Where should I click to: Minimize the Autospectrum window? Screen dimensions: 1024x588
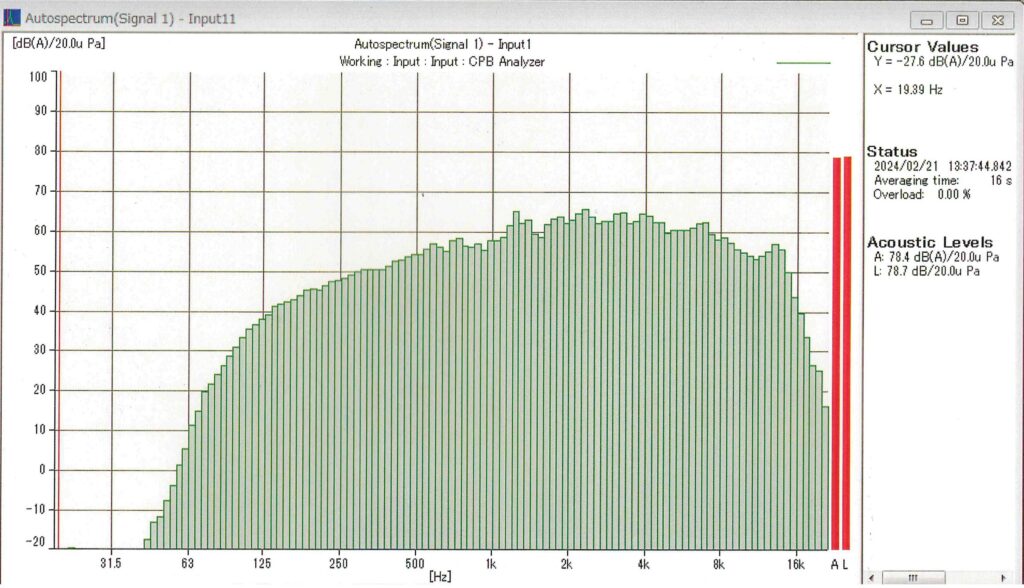tap(927, 20)
